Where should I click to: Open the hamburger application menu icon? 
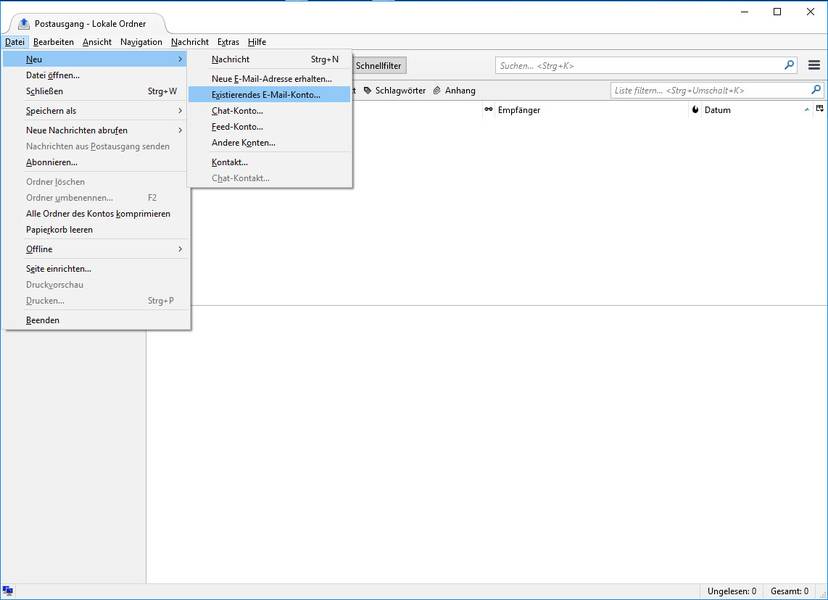click(814, 65)
